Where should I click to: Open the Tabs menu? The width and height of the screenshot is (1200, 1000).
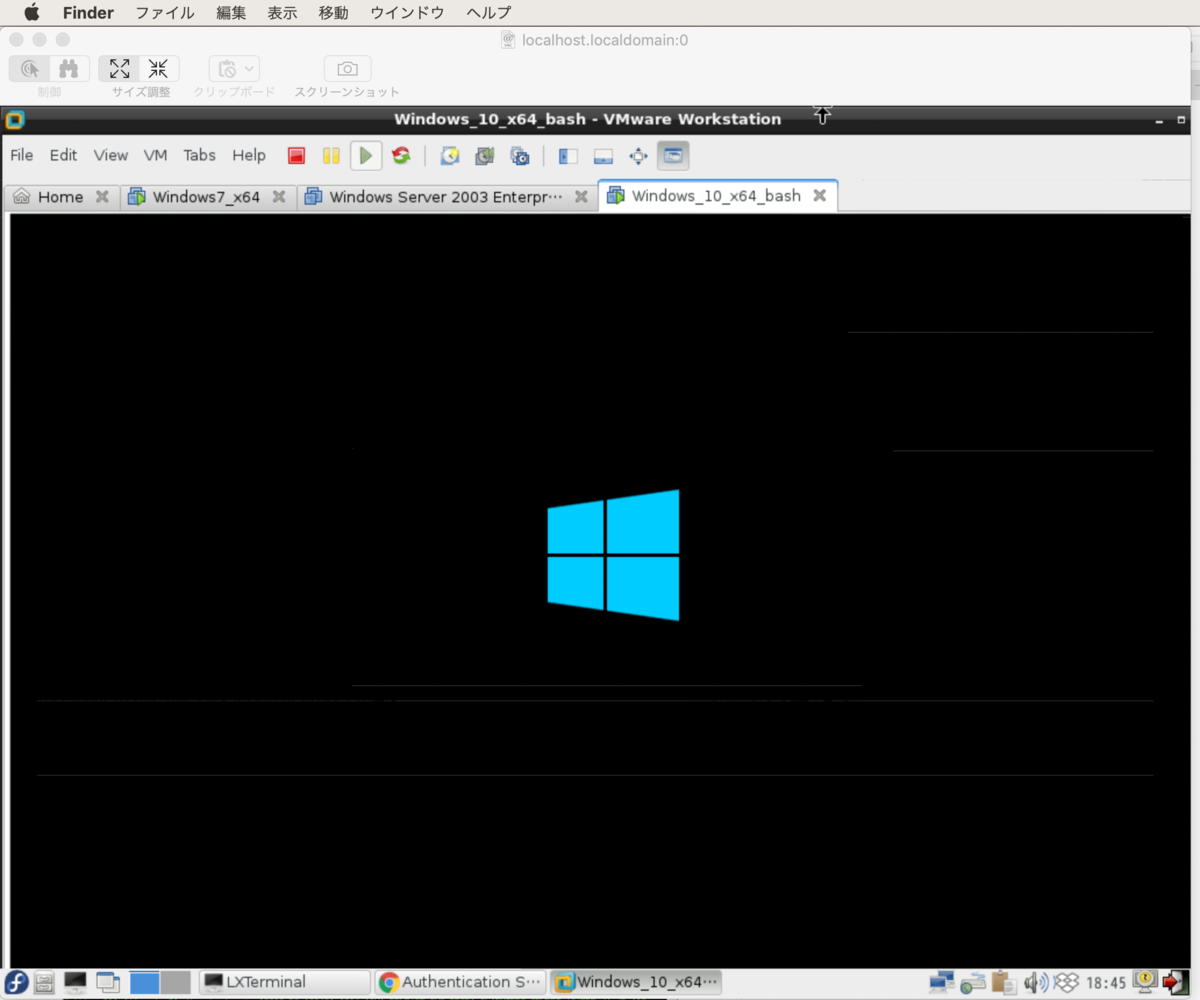[199, 155]
